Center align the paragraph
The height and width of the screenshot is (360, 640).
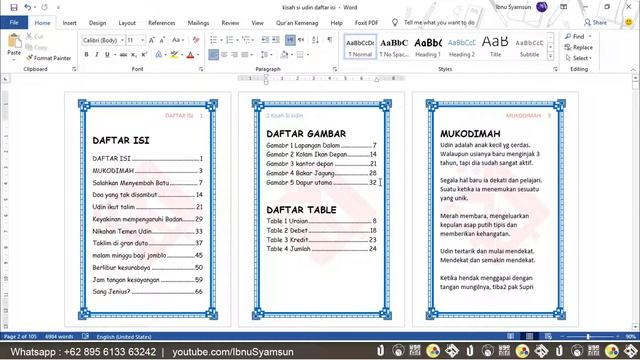click(x=224, y=55)
